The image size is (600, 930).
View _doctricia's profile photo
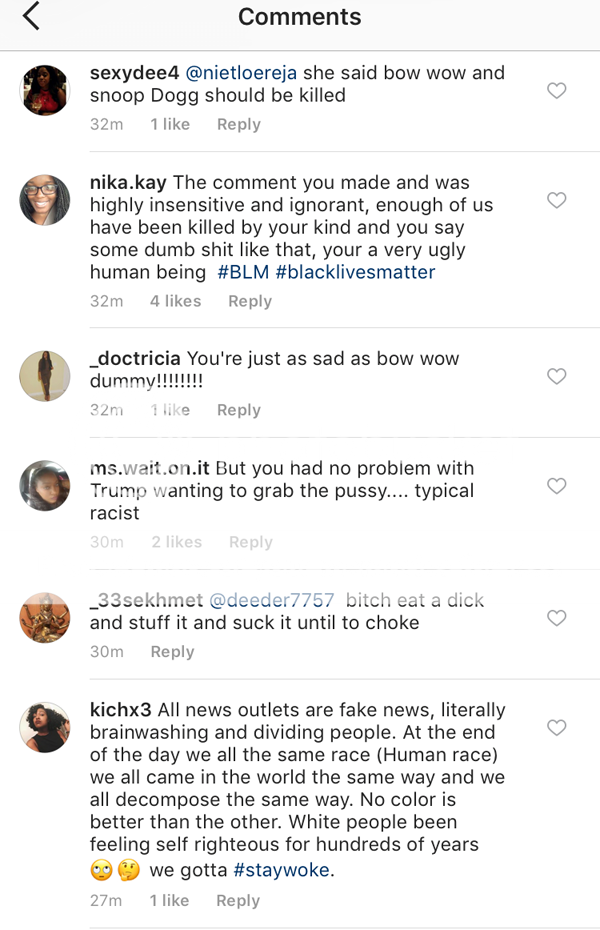45,377
